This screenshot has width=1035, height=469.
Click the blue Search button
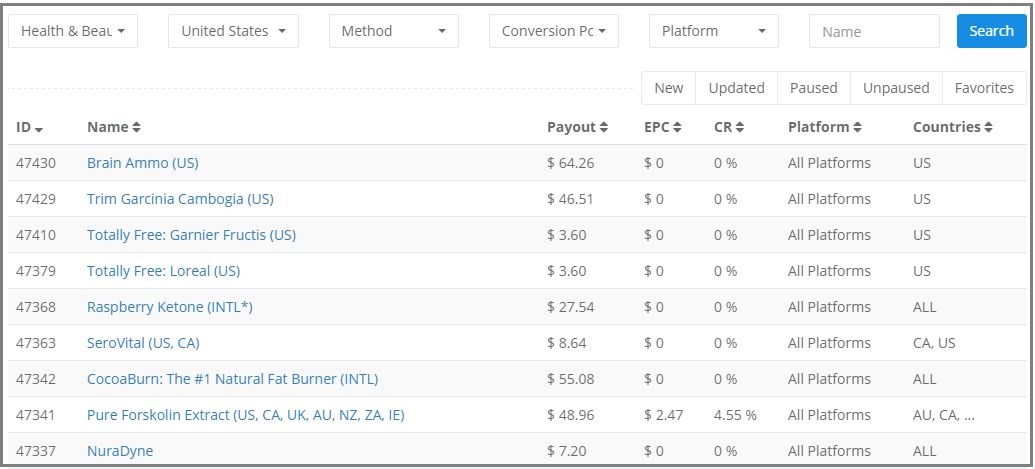coord(991,31)
